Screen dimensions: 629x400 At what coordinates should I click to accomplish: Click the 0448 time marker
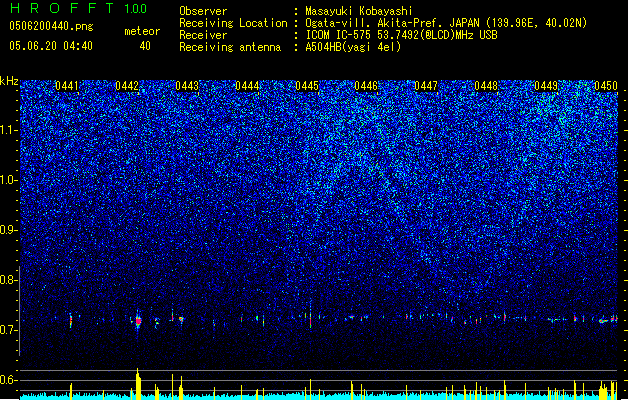pos(486,86)
